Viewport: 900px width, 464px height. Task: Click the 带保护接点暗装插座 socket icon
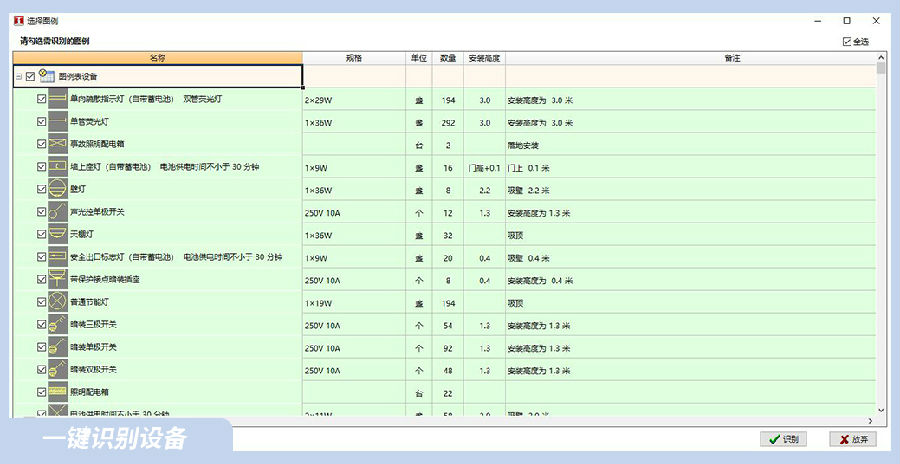tap(58, 279)
